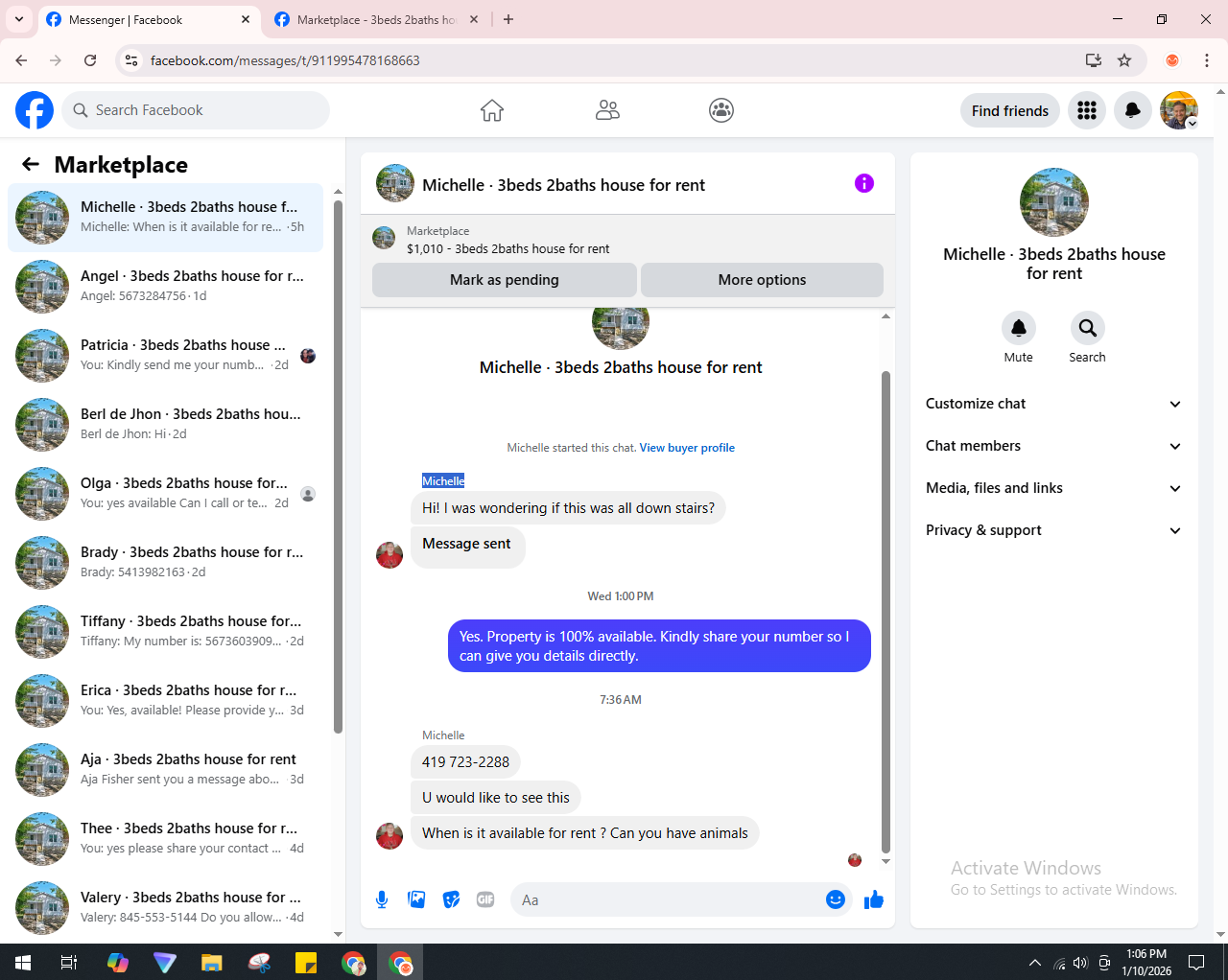Screen dimensions: 1228x980
Task: Open Valery's conversation in the chat list
Action: [166, 907]
